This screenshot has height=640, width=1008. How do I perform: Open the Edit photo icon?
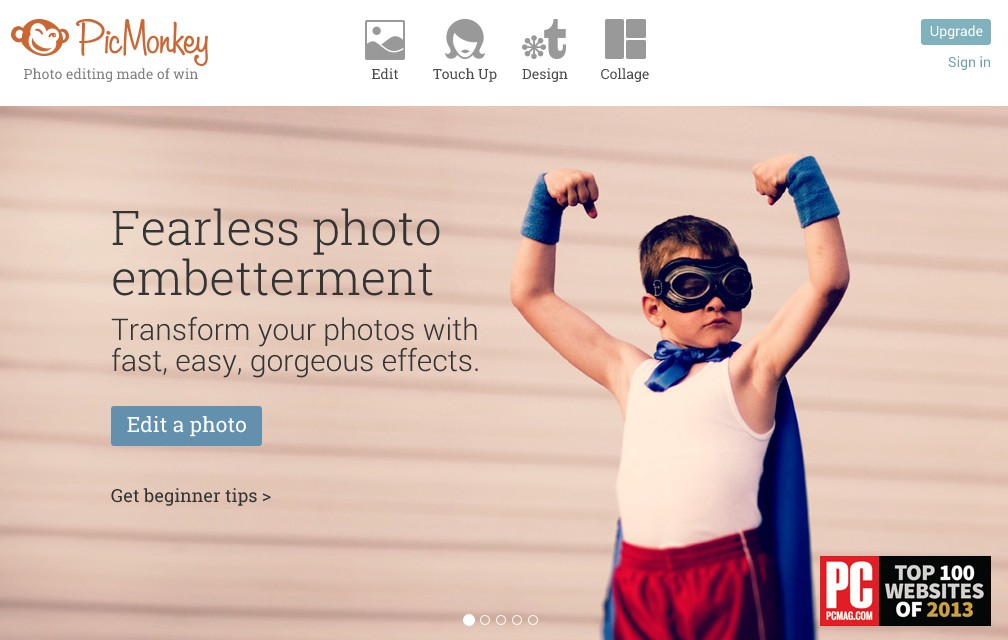pyautogui.click(x=384, y=40)
